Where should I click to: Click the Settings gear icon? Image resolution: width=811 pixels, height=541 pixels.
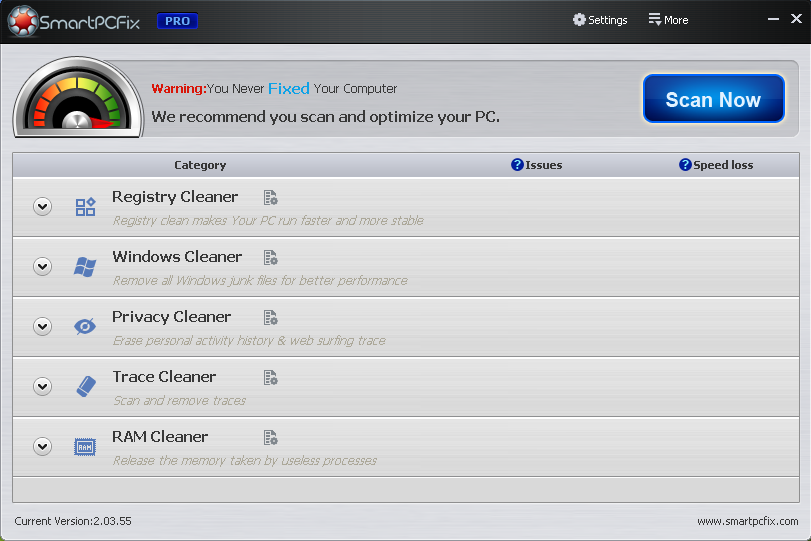pyautogui.click(x=579, y=20)
